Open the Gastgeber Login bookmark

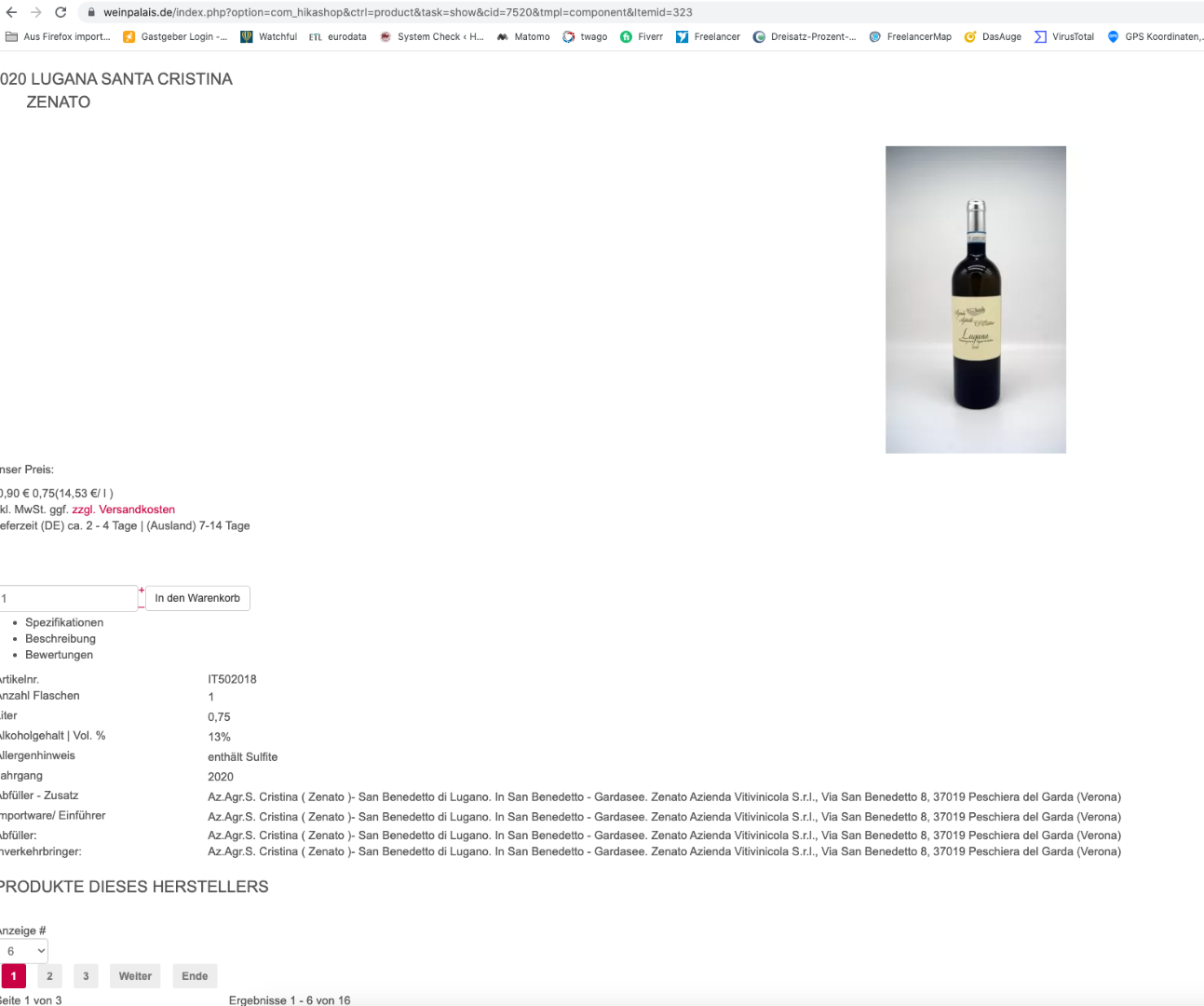[175, 36]
